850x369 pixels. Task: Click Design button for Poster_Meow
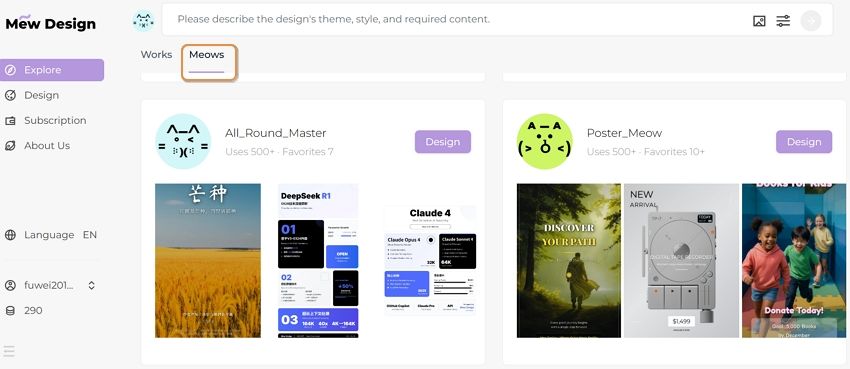804,142
